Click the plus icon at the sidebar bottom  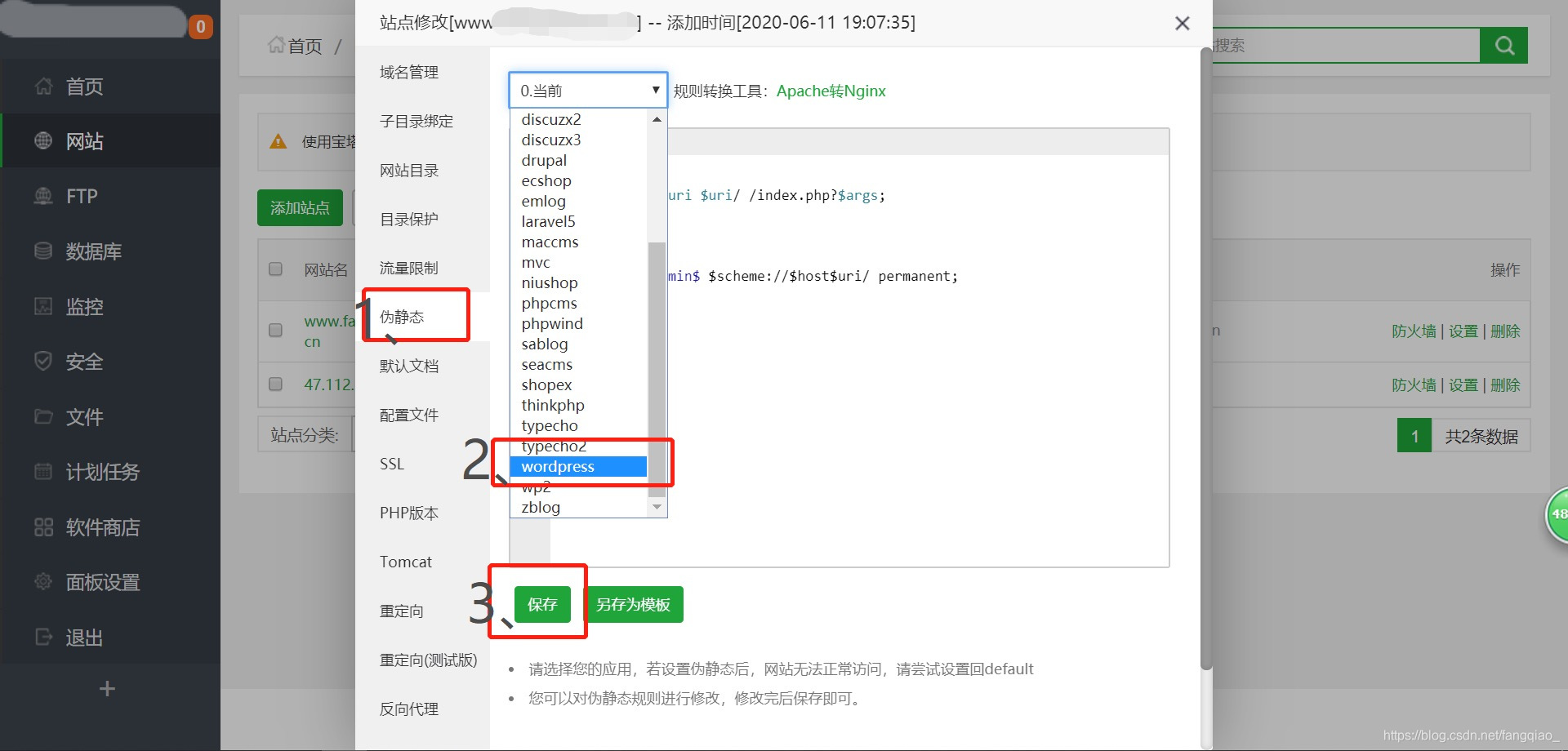point(107,689)
